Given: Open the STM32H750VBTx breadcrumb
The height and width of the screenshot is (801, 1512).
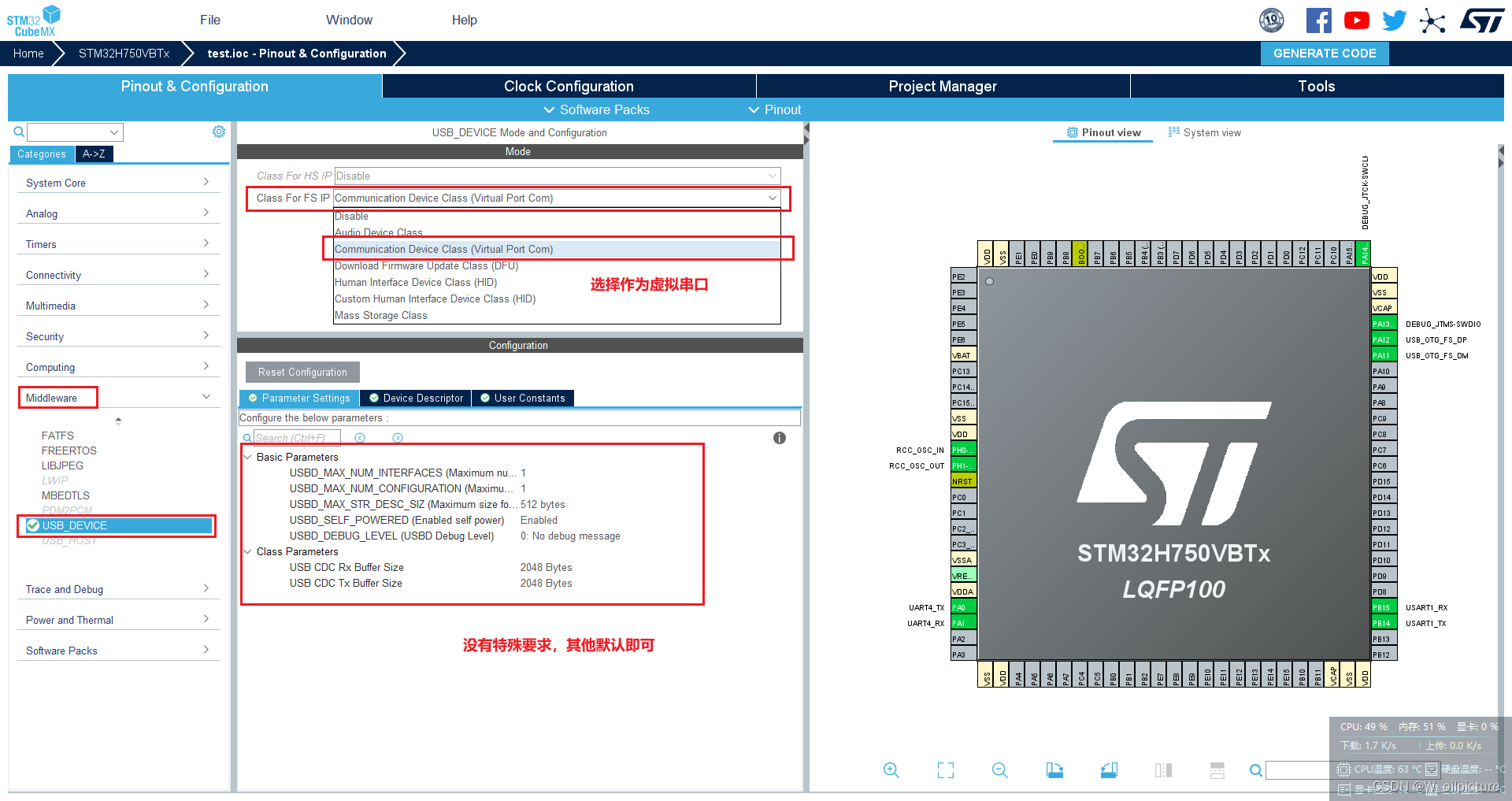Looking at the screenshot, I should coord(124,54).
